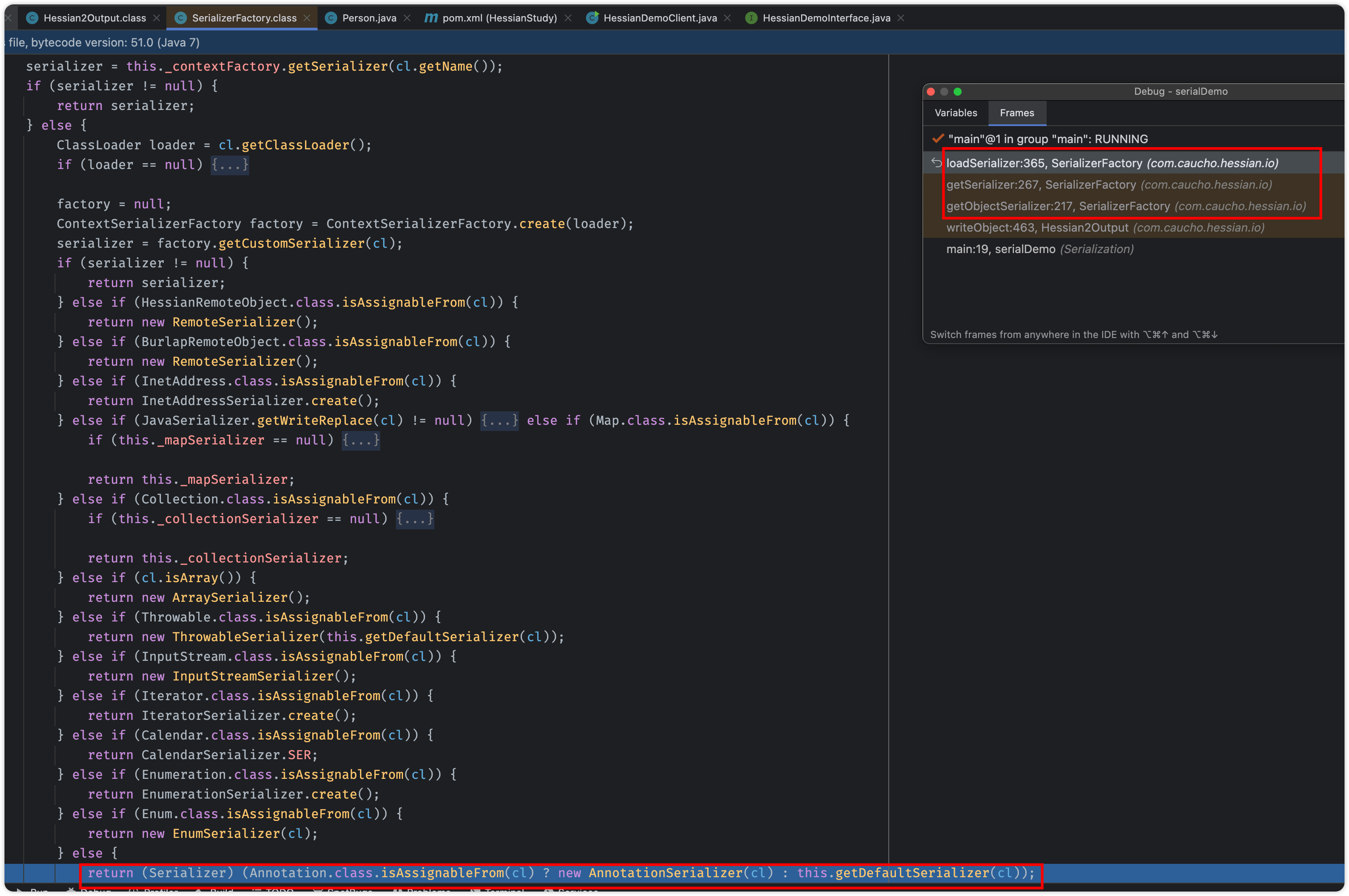The width and height of the screenshot is (1349, 896).
Task: Expand folded block after '_mapSerializer == null)'
Action: (361, 440)
